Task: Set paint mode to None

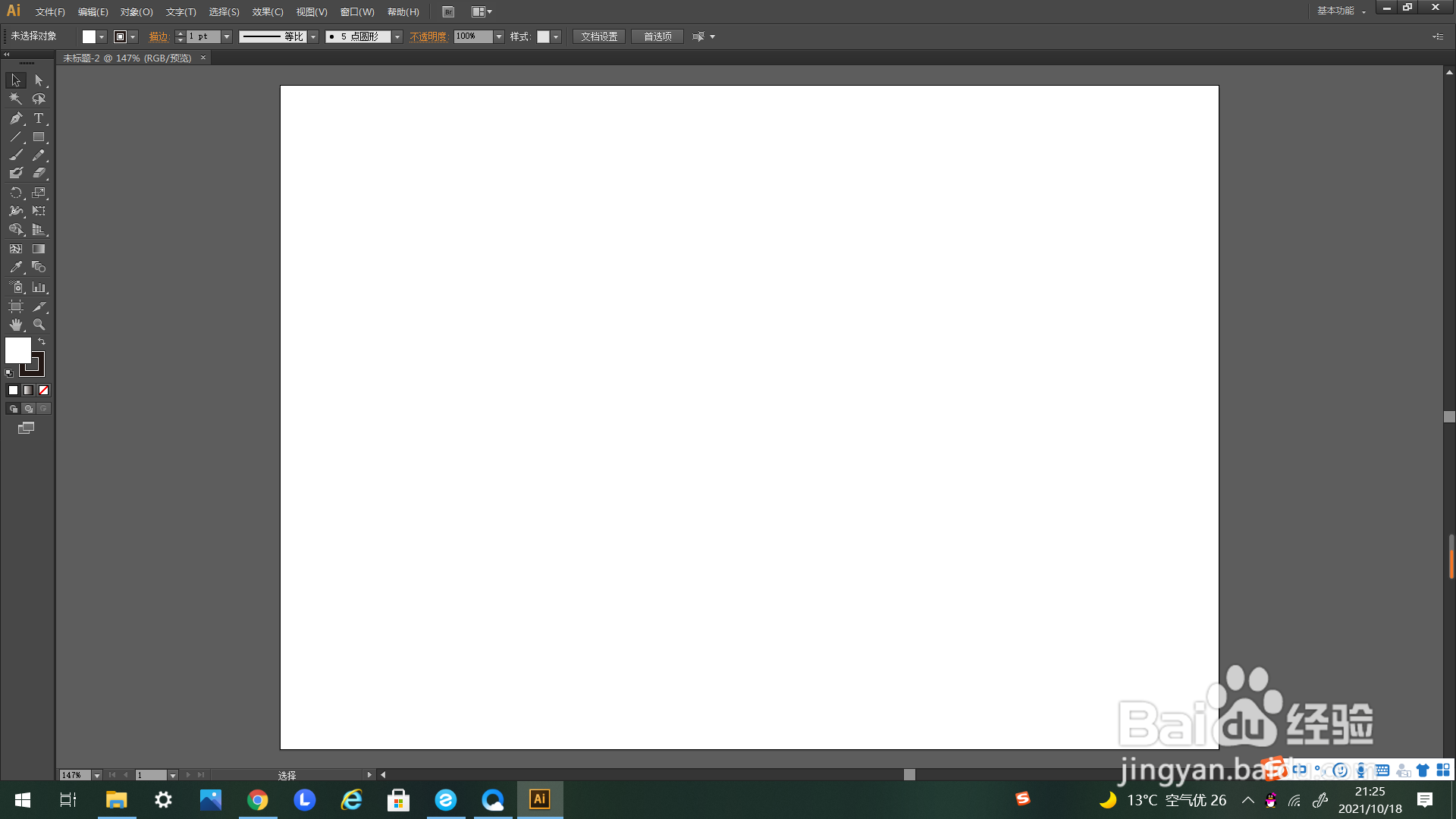Action: pyautogui.click(x=43, y=391)
